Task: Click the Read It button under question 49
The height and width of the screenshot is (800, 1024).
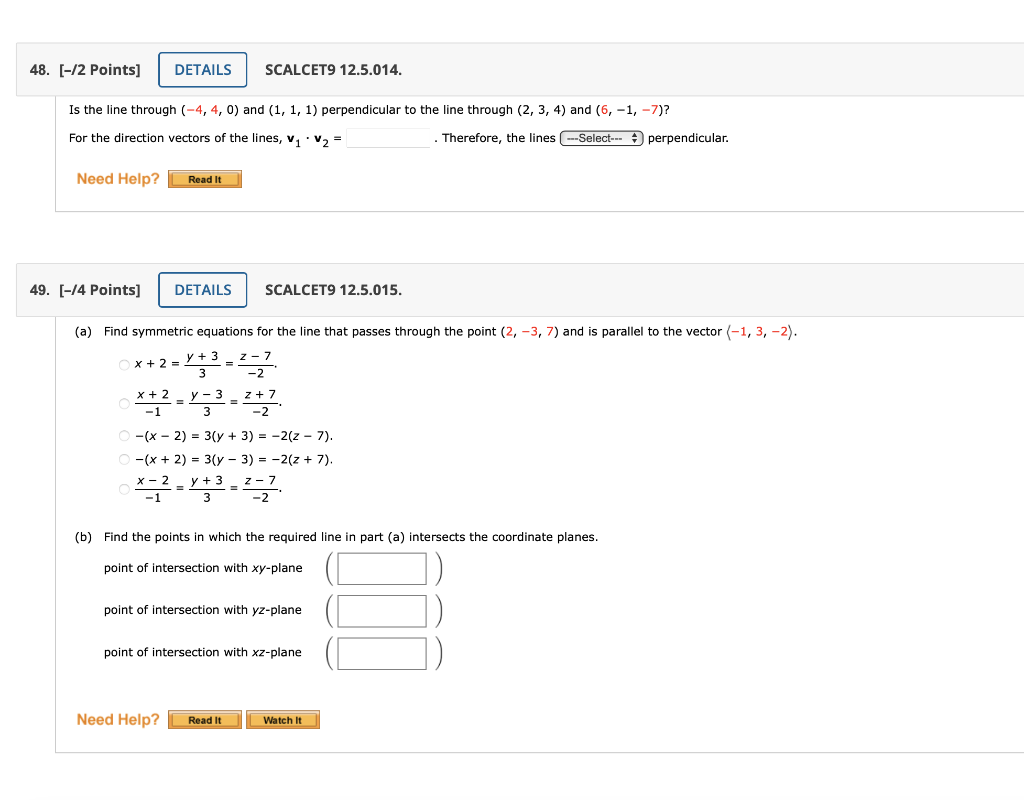Action: [204, 719]
